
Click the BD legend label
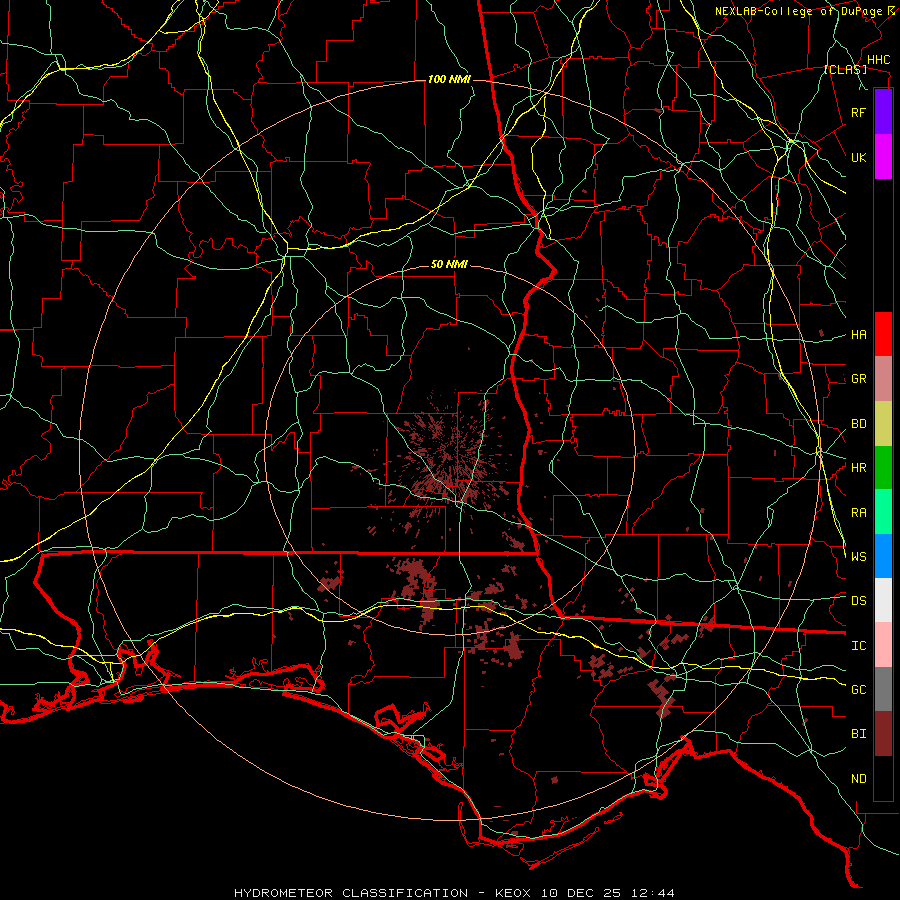[x=858, y=424]
